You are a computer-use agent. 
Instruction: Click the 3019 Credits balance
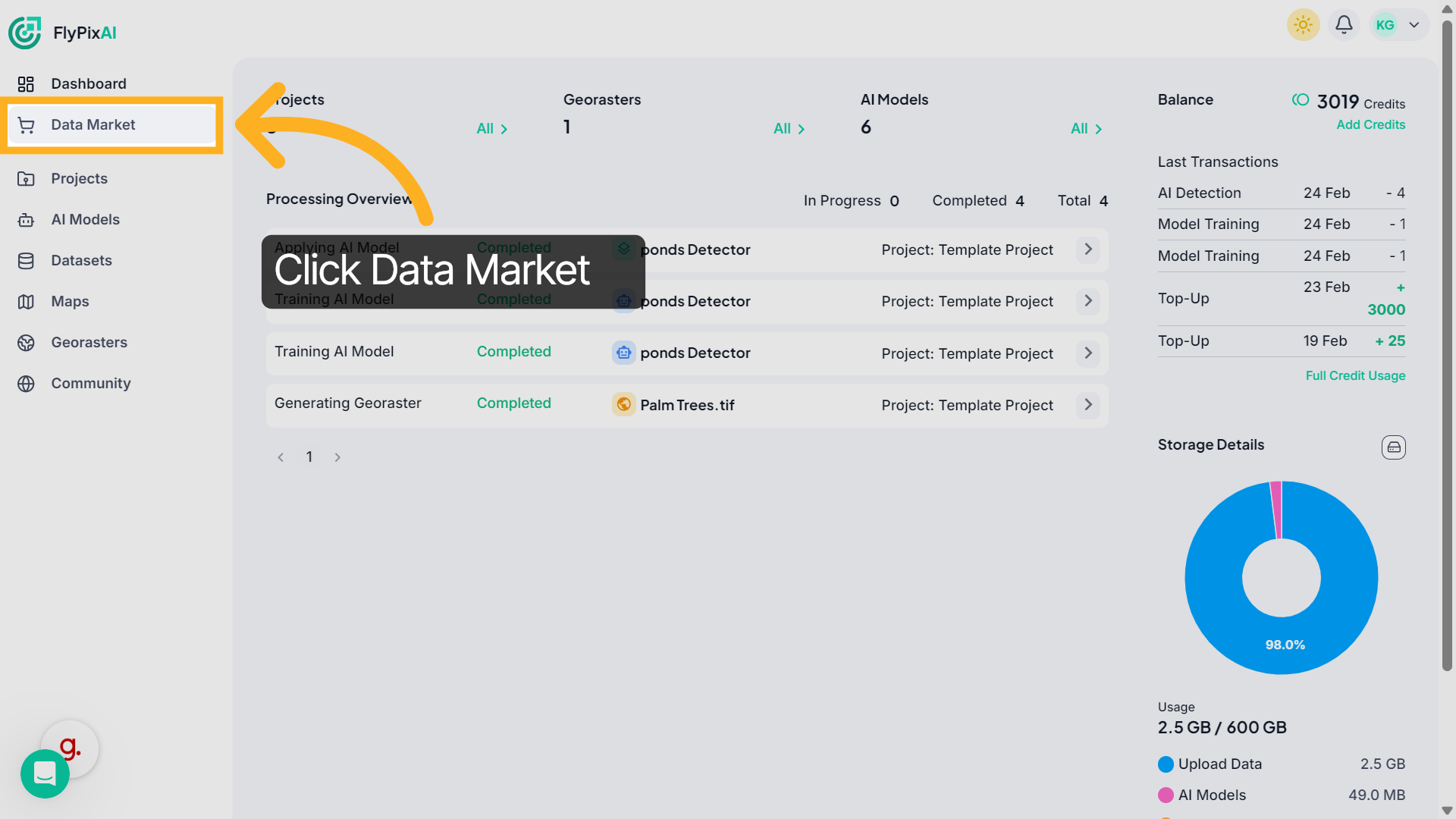coord(1360,102)
